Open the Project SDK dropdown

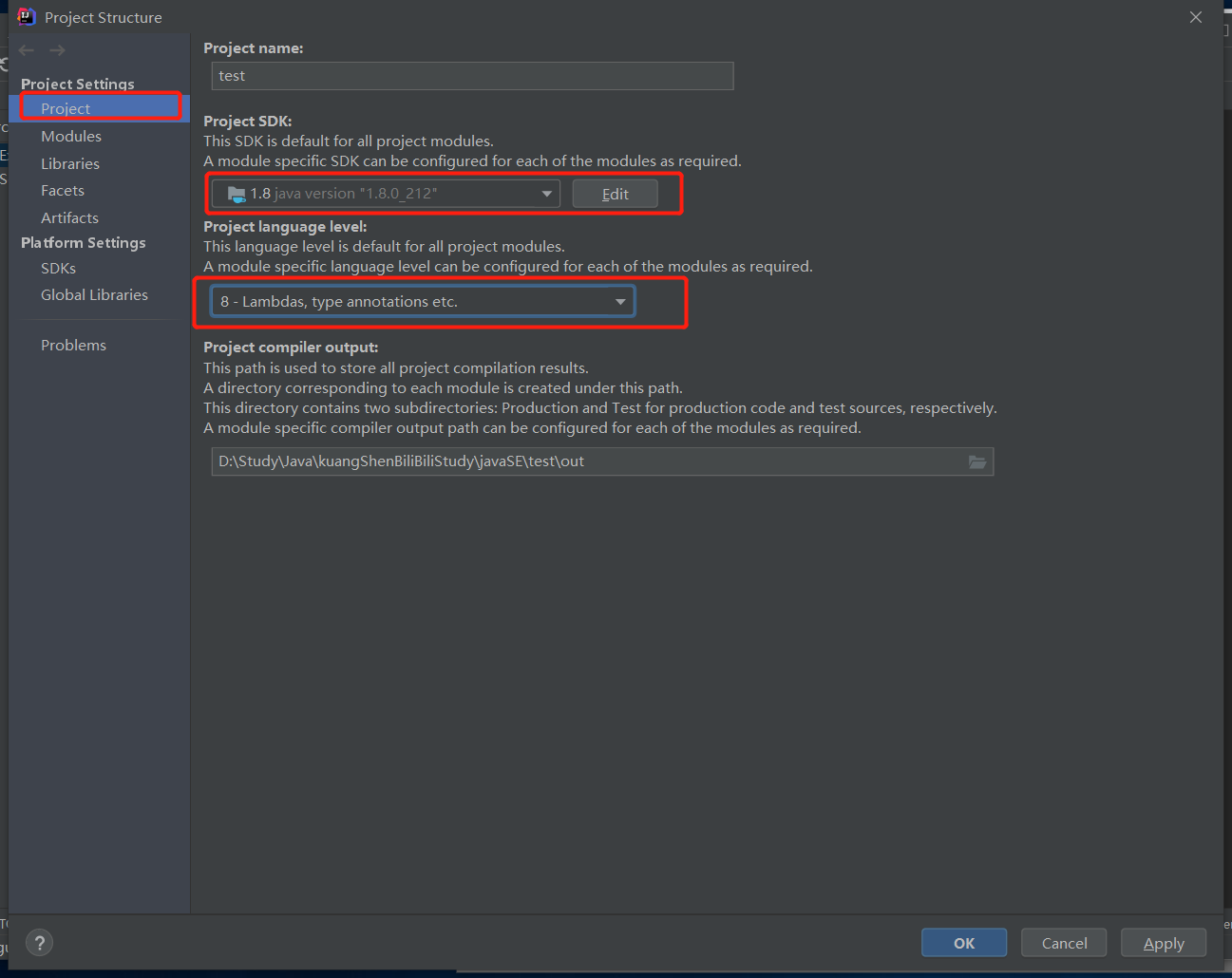(386, 194)
